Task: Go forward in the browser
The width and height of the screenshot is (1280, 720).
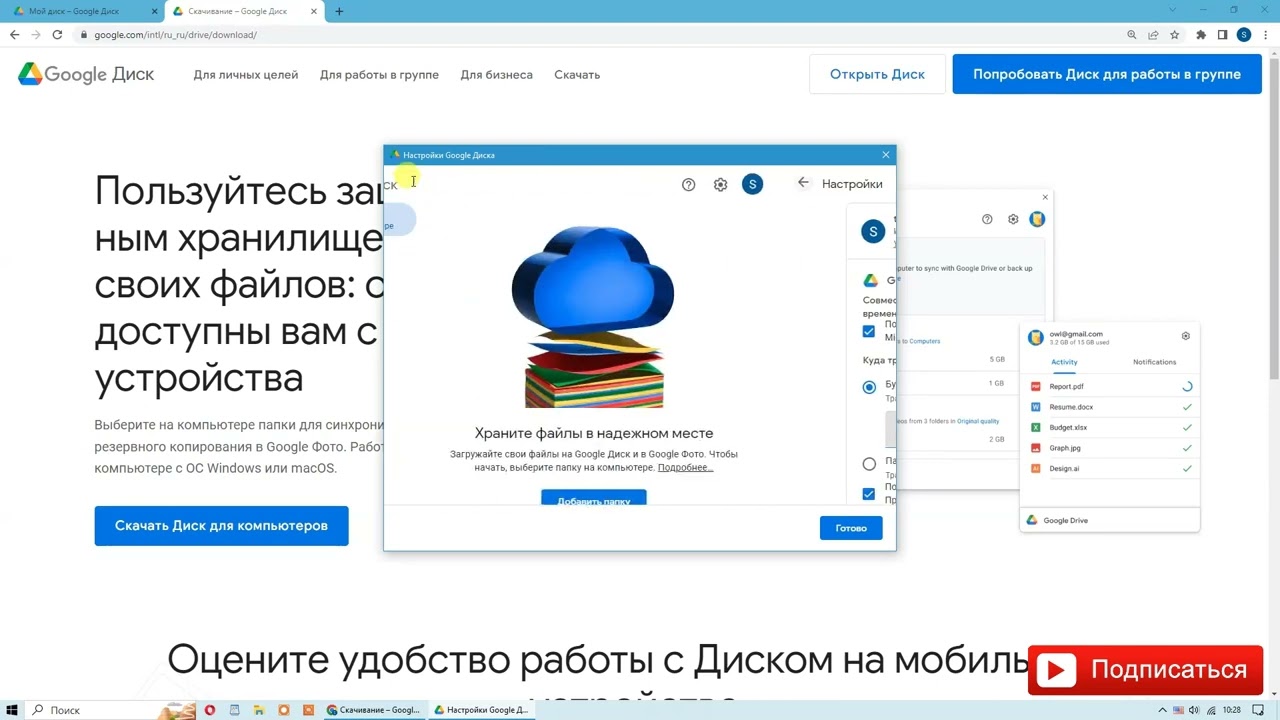Action: point(36,35)
